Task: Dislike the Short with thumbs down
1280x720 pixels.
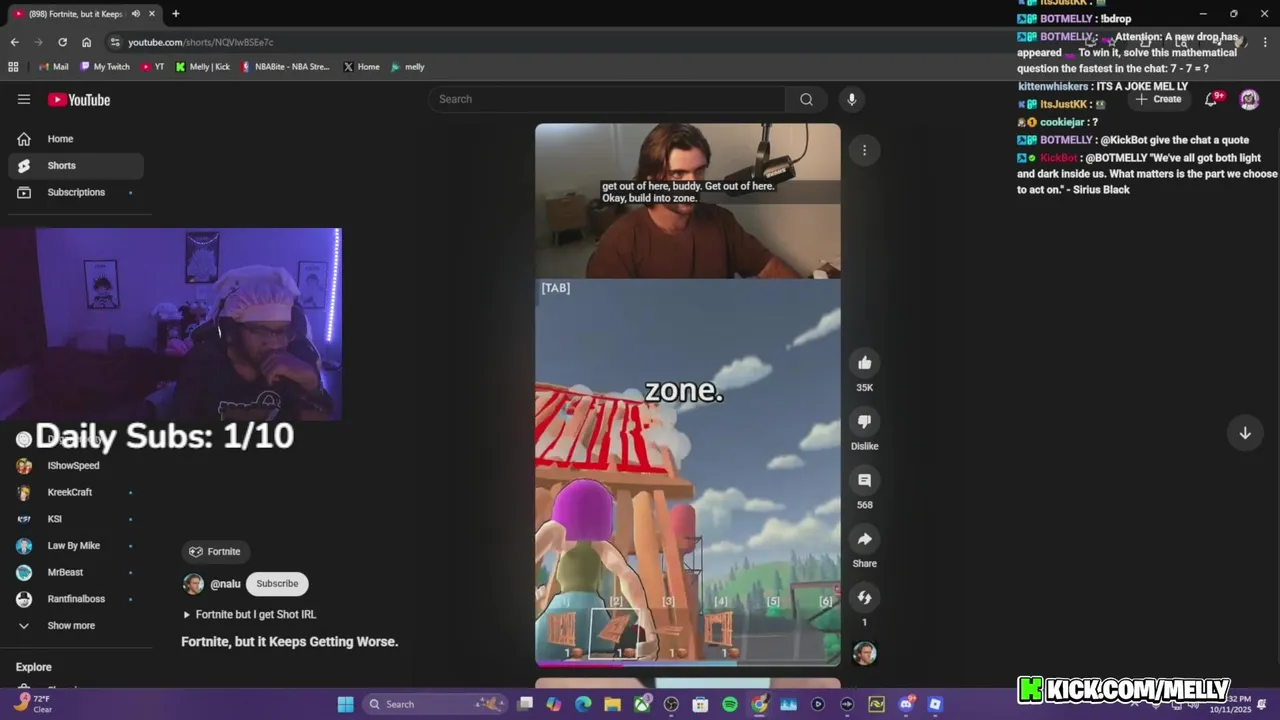Action: [865, 421]
